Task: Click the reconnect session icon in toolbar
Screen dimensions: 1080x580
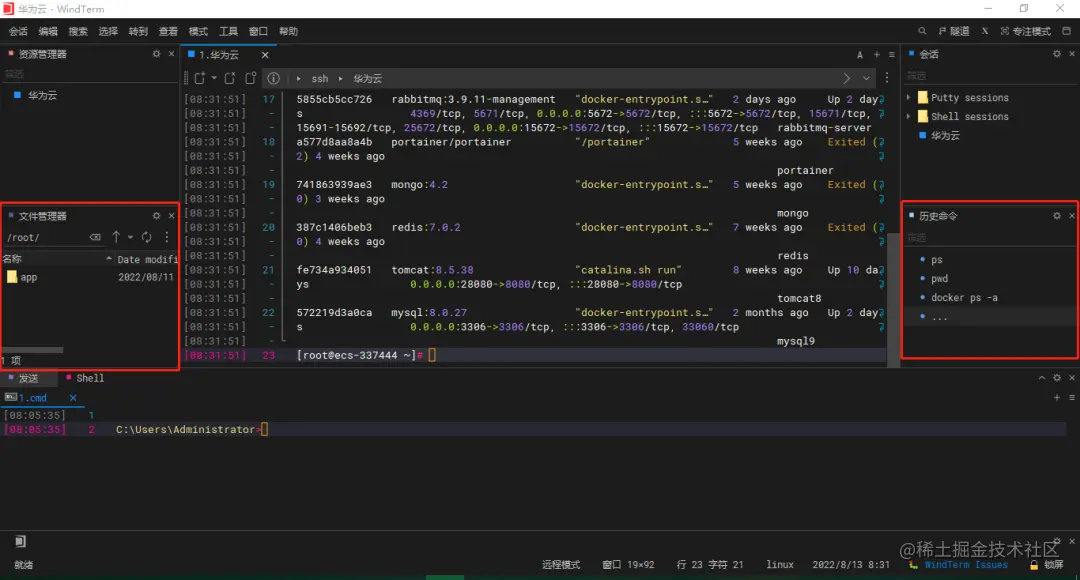Action: (251, 78)
